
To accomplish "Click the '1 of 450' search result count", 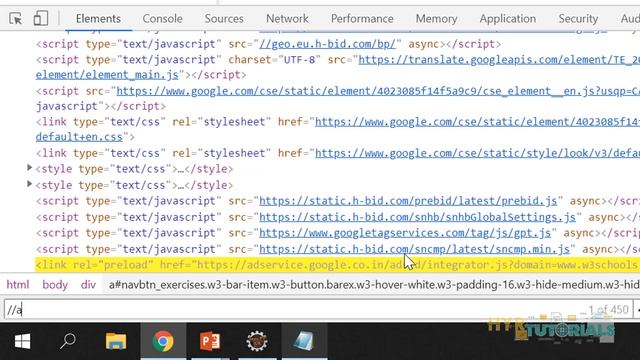I will 608,310.
